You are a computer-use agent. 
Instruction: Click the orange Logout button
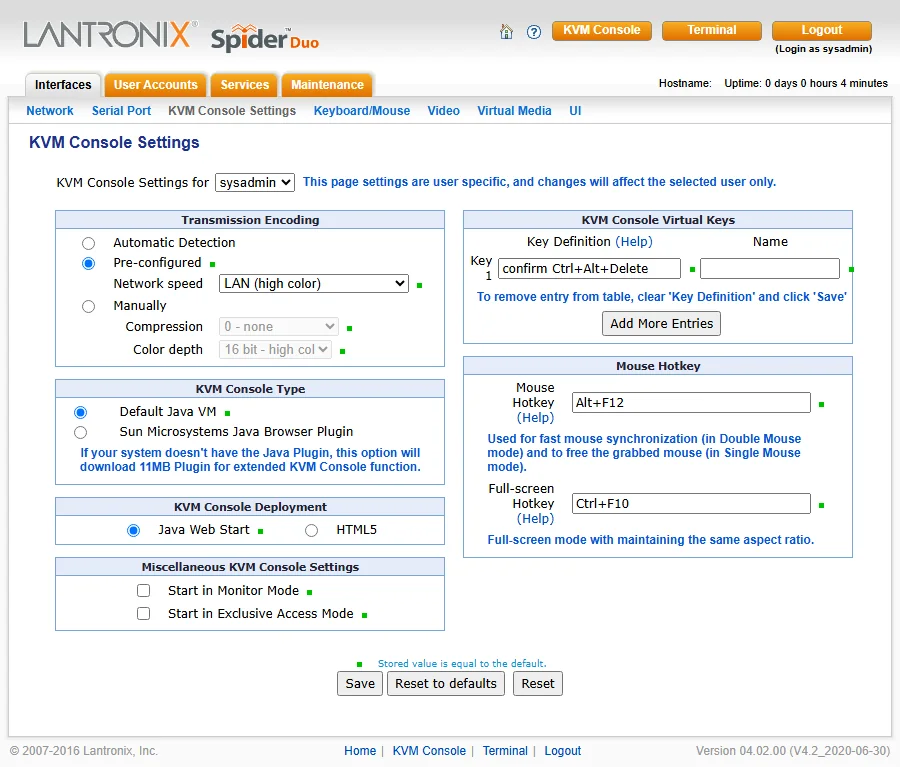tap(822, 30)
